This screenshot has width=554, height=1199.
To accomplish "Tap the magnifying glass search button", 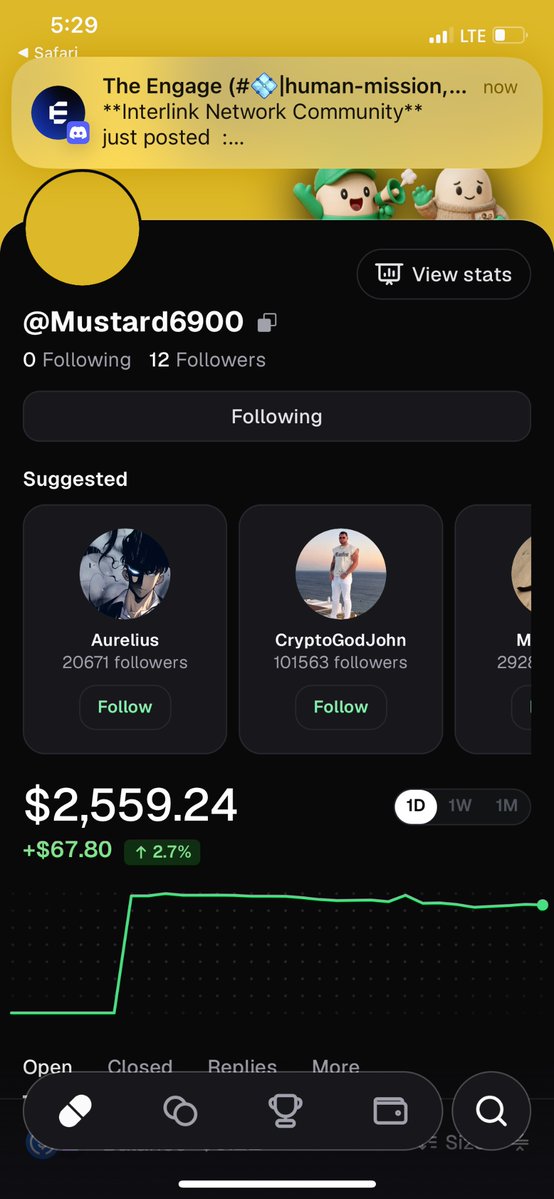I will 491,1110.
